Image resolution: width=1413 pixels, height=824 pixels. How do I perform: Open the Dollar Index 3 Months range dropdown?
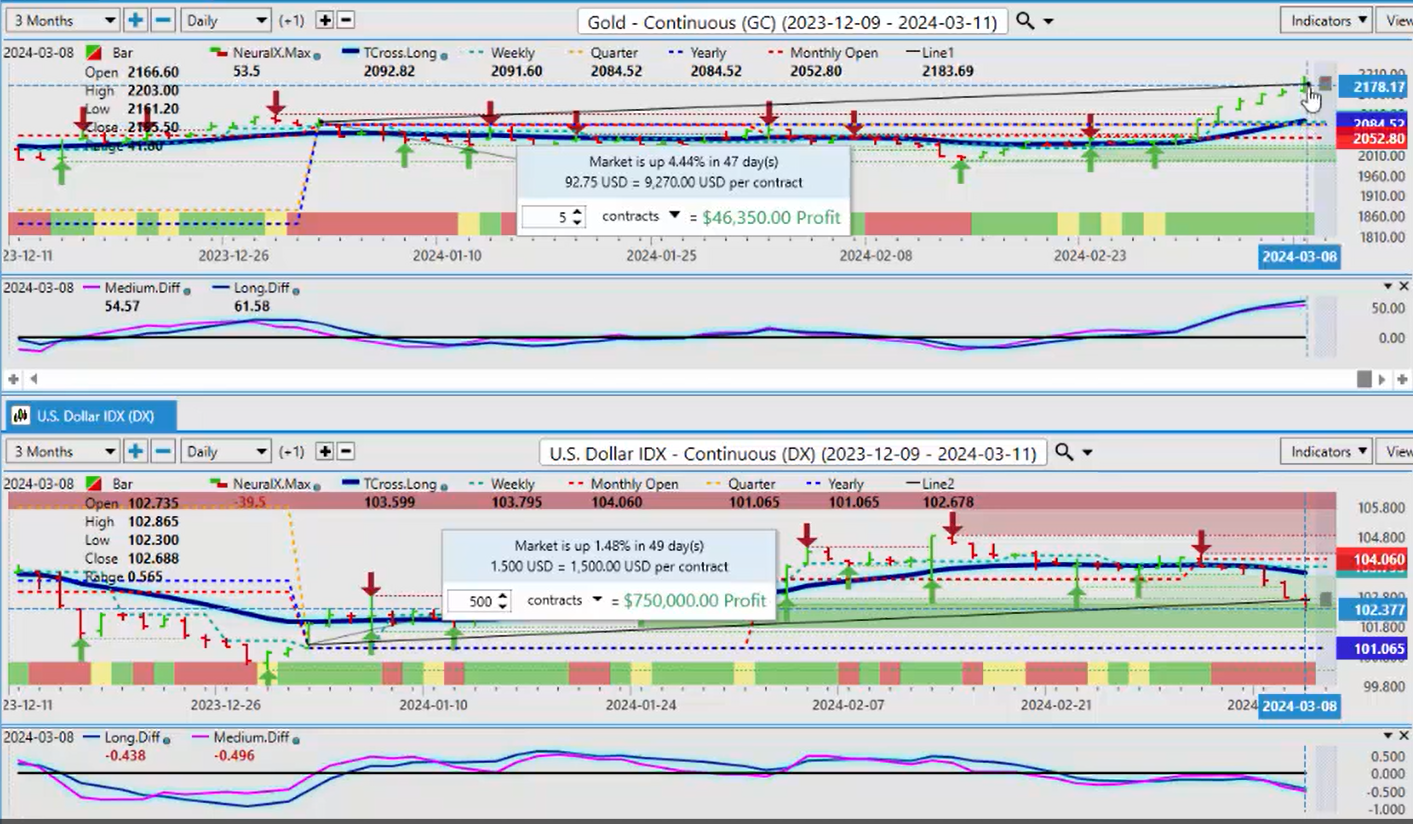[x=62, y=451]
